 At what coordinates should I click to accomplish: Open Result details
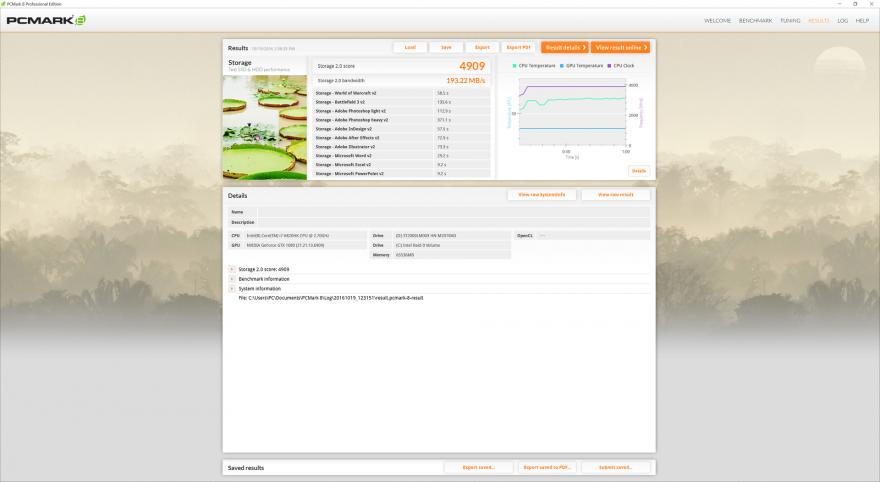point(565,47)
